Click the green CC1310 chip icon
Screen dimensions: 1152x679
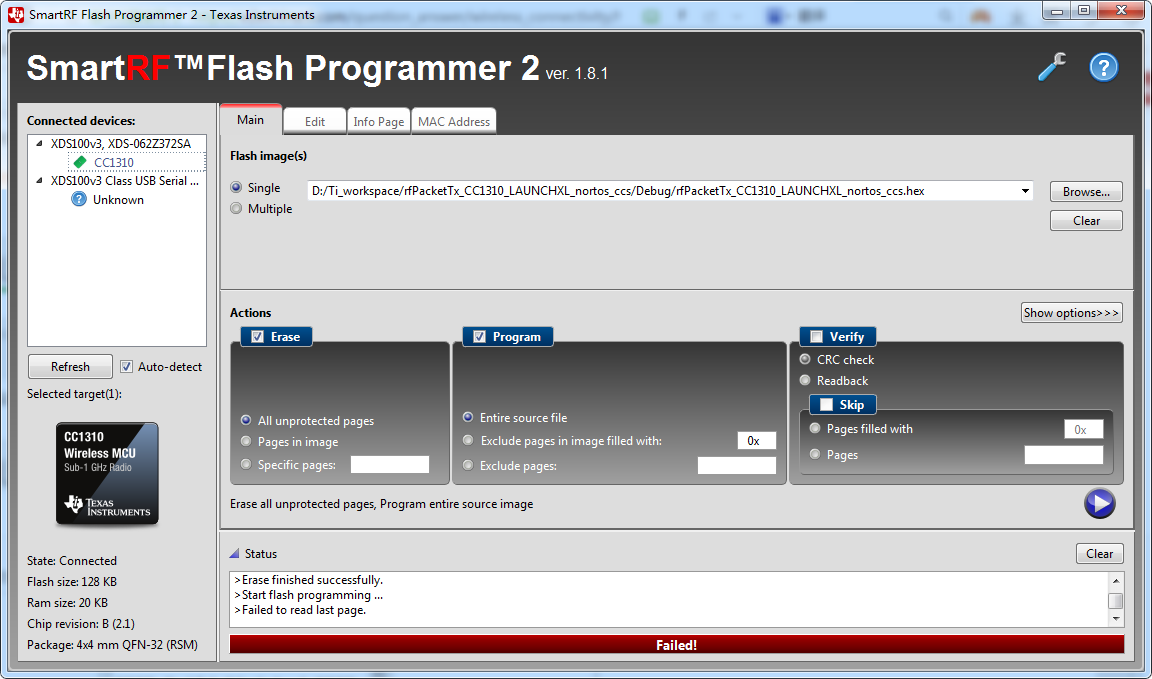80,162
